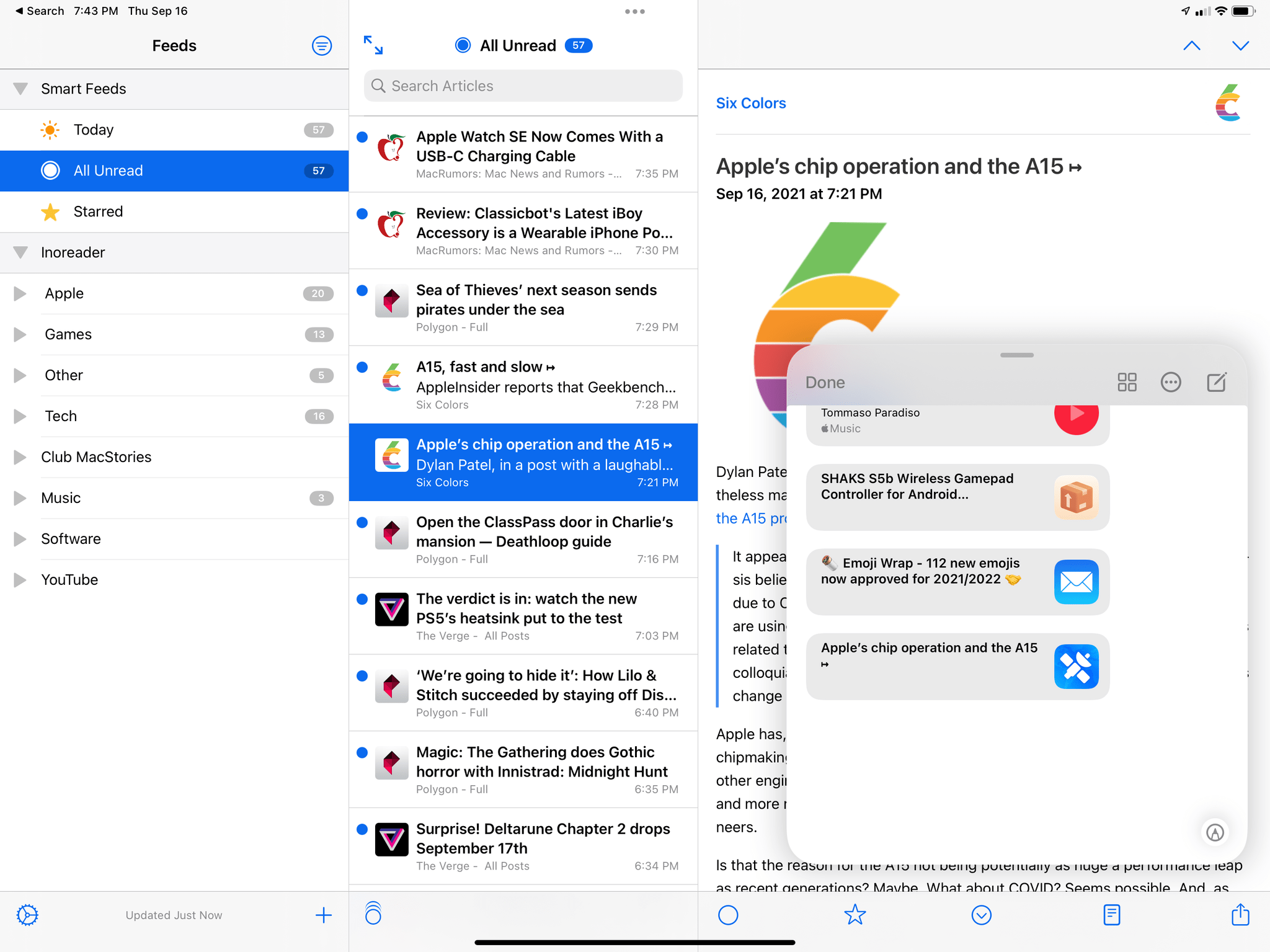Image resolution: width=1270 pixels, height=952 pixels.
Task: Select the All Unread smart feed
Action: coord(174,171)
